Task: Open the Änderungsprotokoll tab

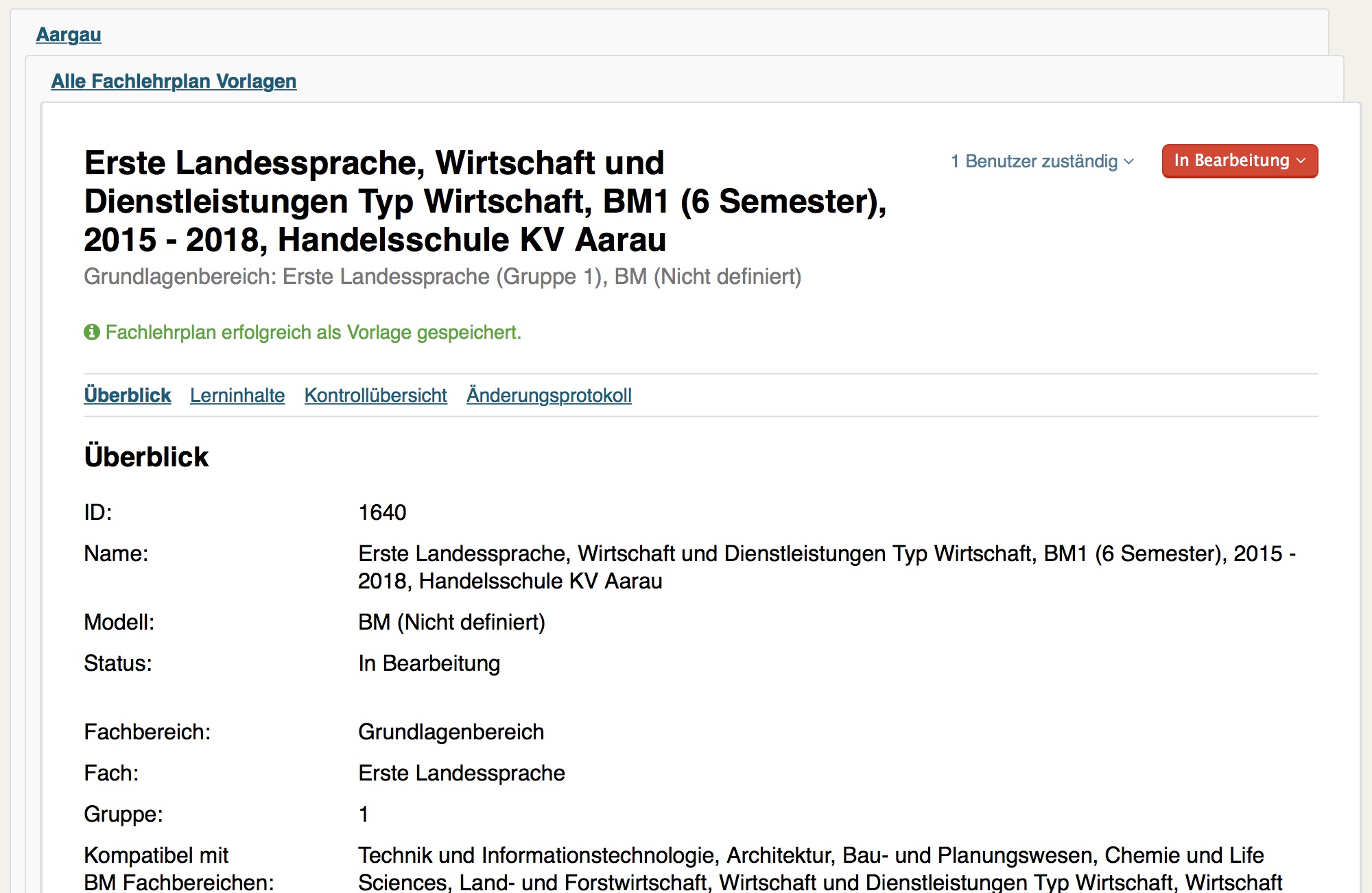Action: tap(549, 395)
